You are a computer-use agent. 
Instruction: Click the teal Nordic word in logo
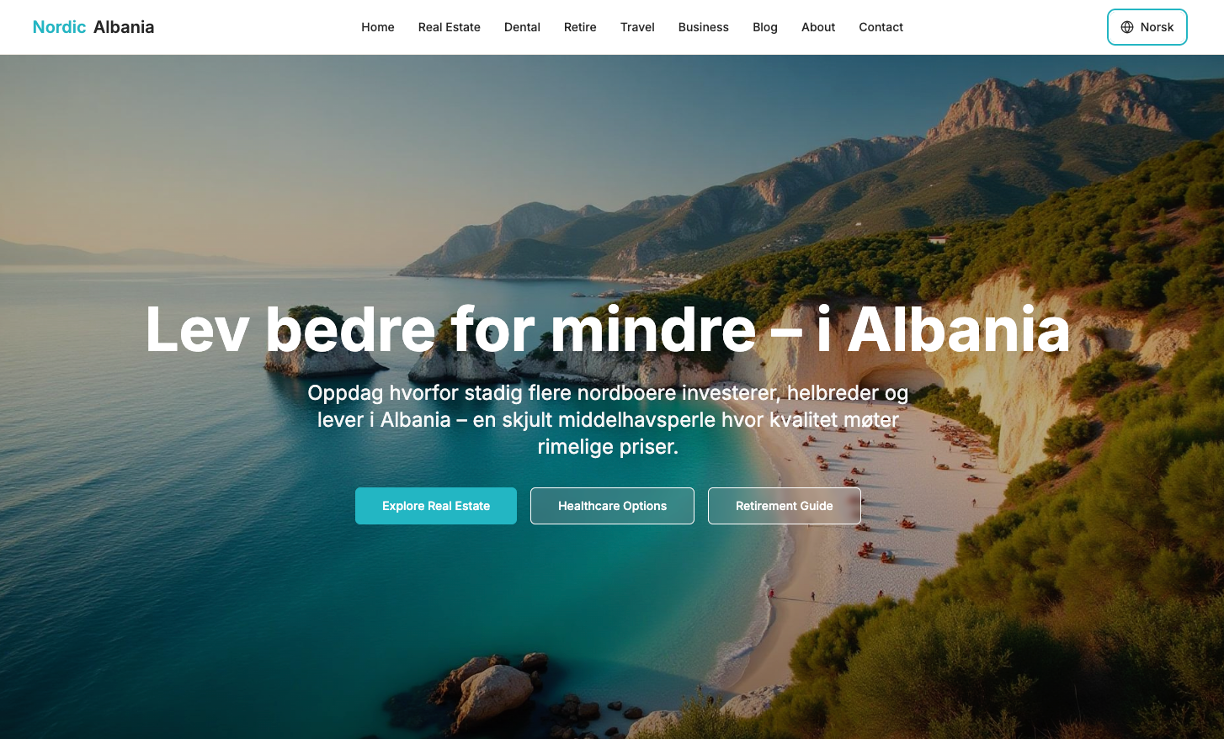click(59, 27)
